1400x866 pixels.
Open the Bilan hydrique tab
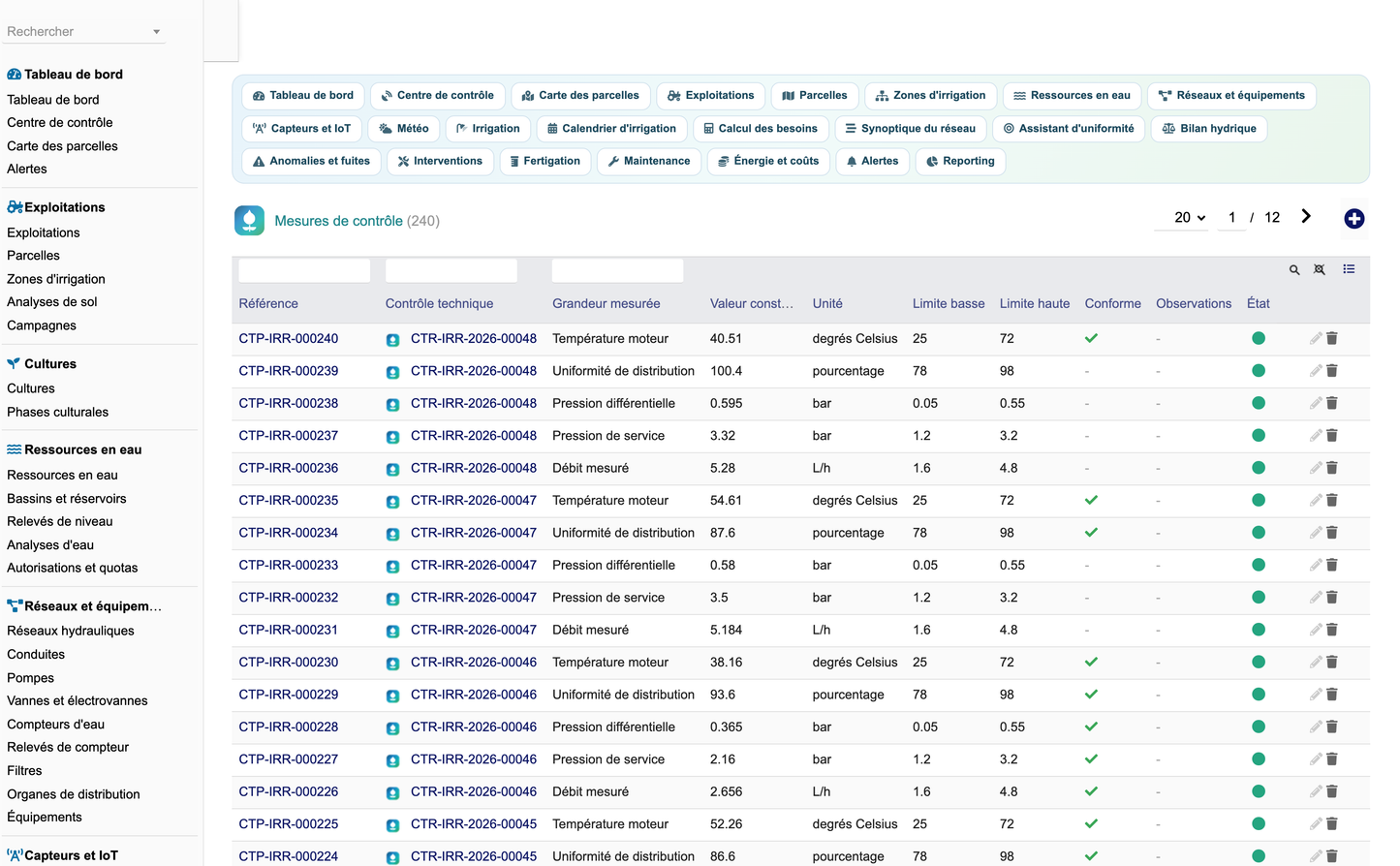coord(1209,129)
